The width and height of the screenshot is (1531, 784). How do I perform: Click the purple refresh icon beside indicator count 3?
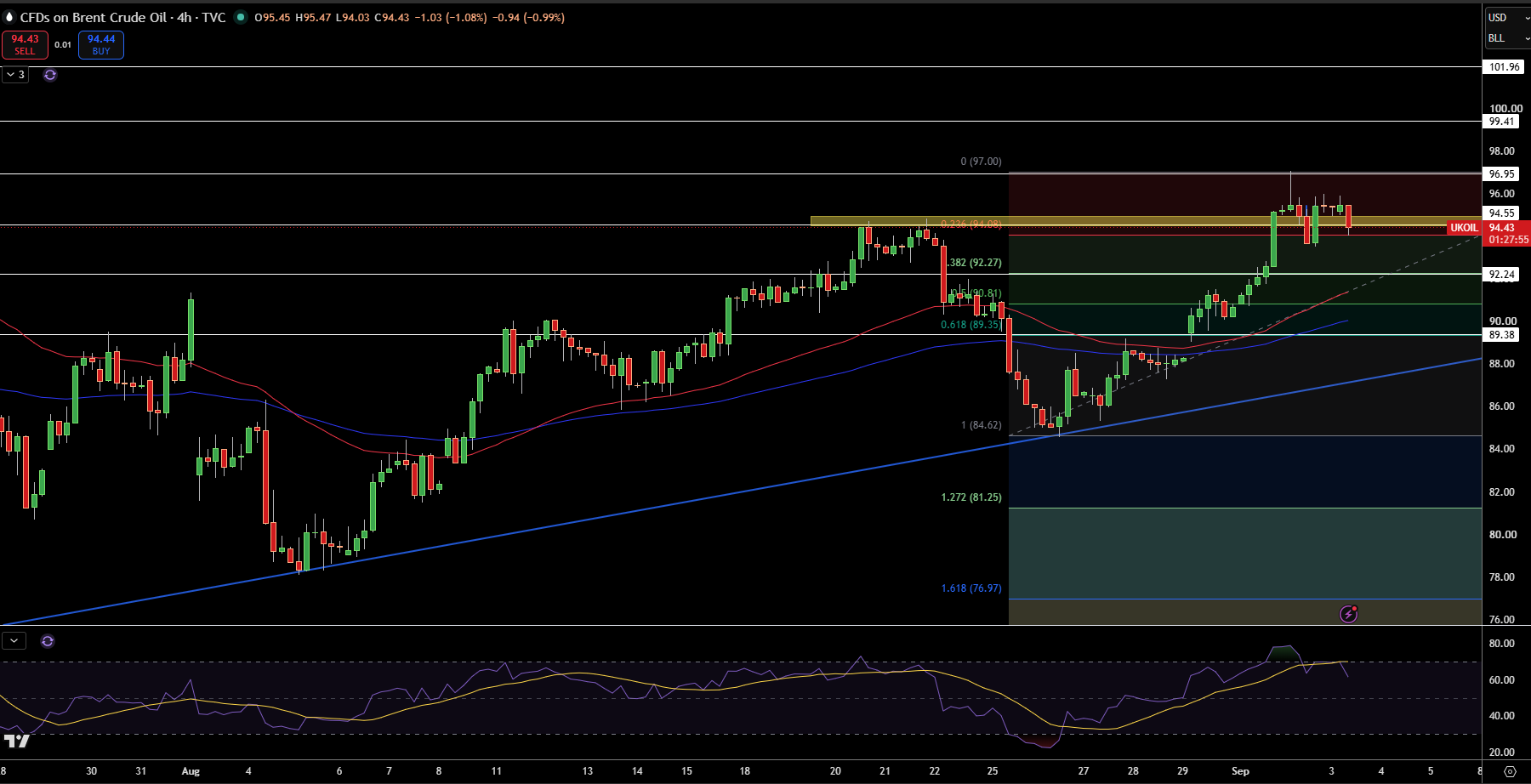coord(50,75)
